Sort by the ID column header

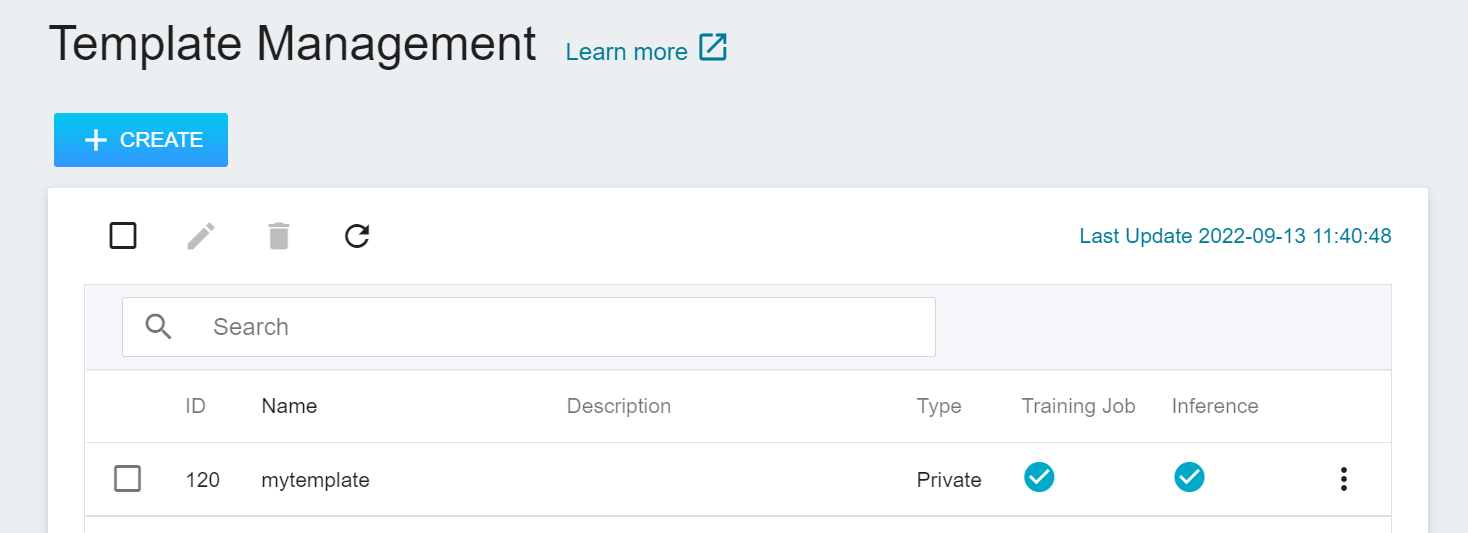tap(195, 406)
